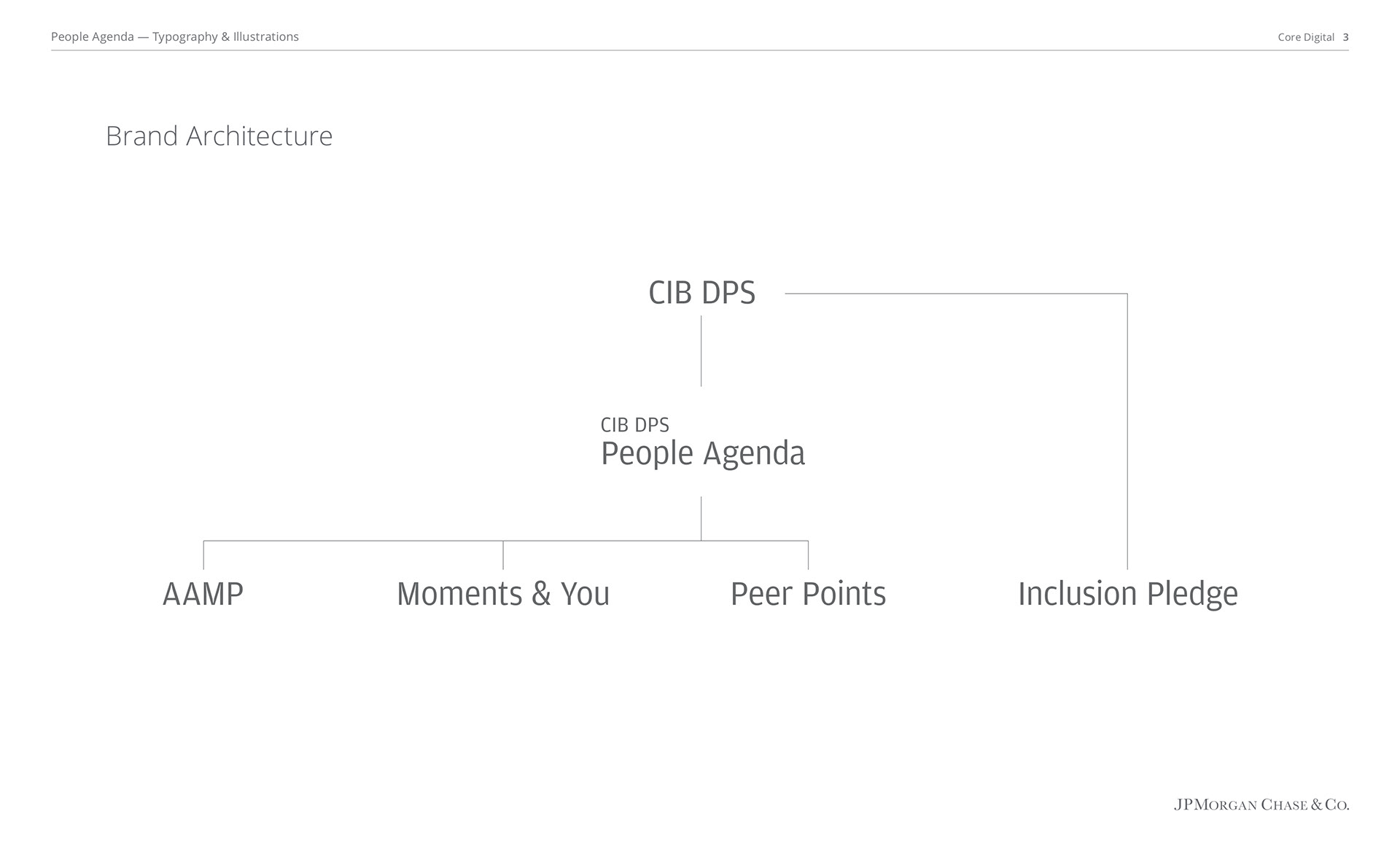Select the top CIB DPS node
Image resolution: width=1400 pixels, height=849 pixels.
[701, 293]
